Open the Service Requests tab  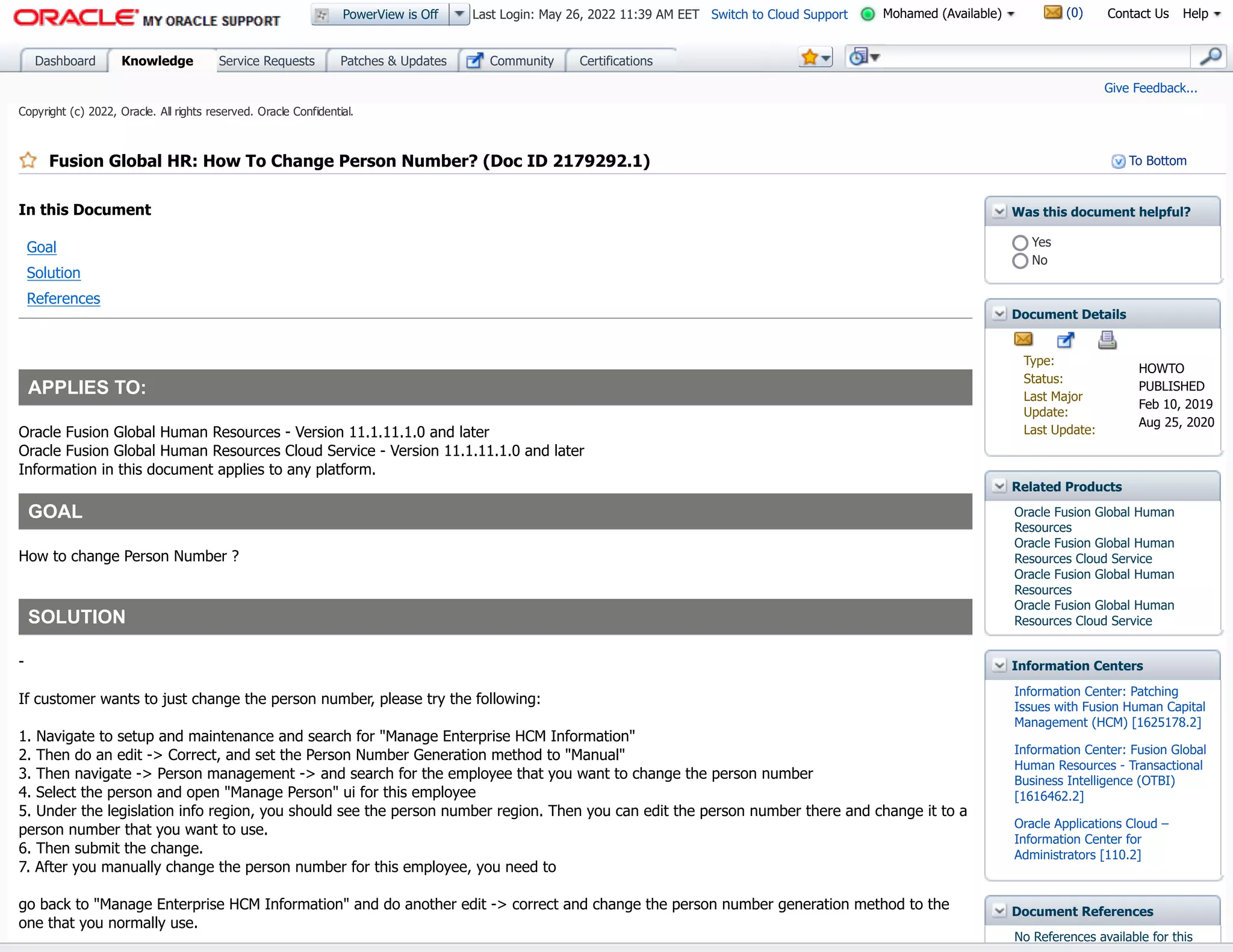[x=266, y=61]
